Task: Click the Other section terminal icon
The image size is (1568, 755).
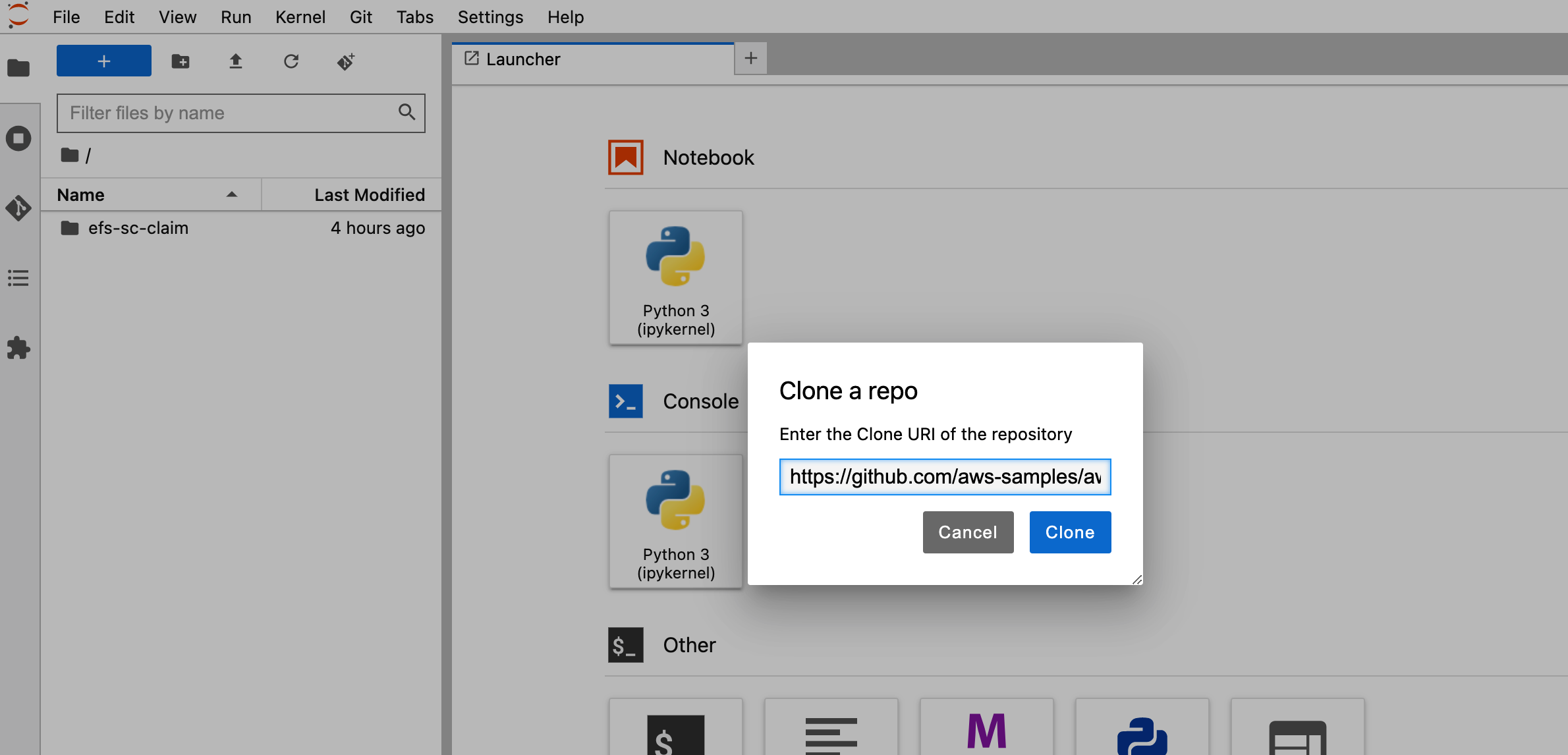Action: tap(626, 645)
